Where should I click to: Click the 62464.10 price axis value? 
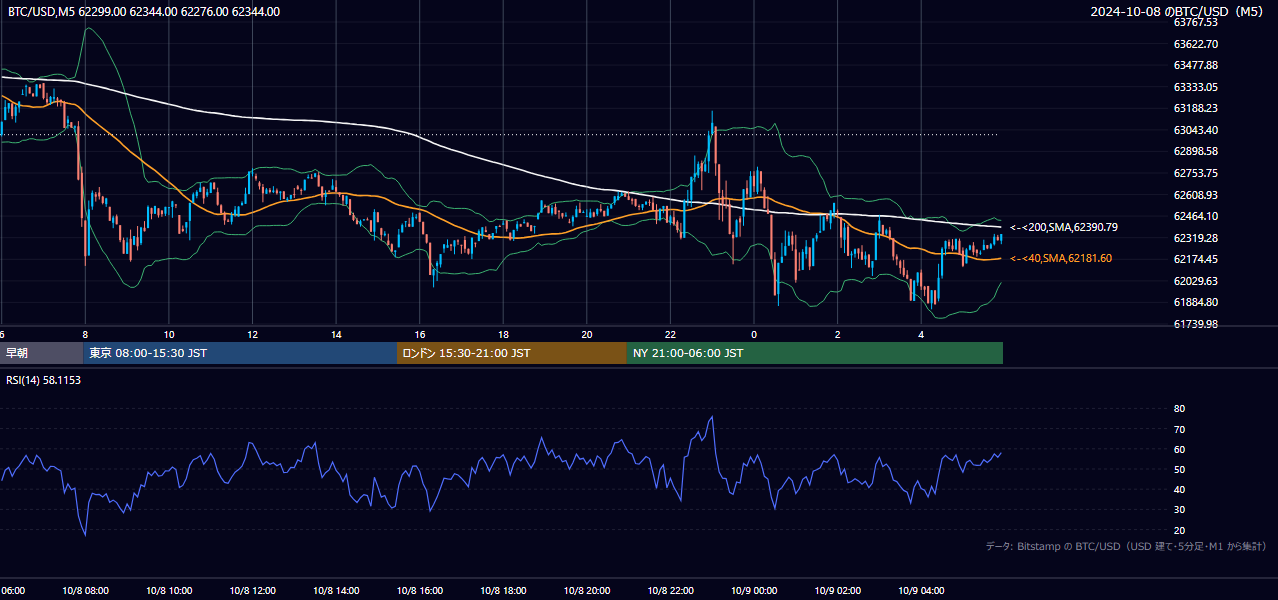pos(1195,216)
